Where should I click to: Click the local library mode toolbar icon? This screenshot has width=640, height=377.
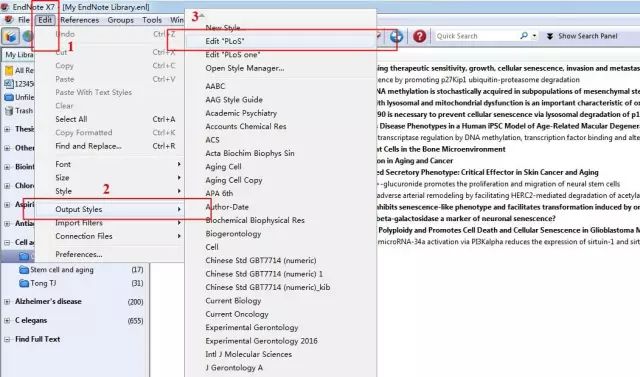click(10, 36)
